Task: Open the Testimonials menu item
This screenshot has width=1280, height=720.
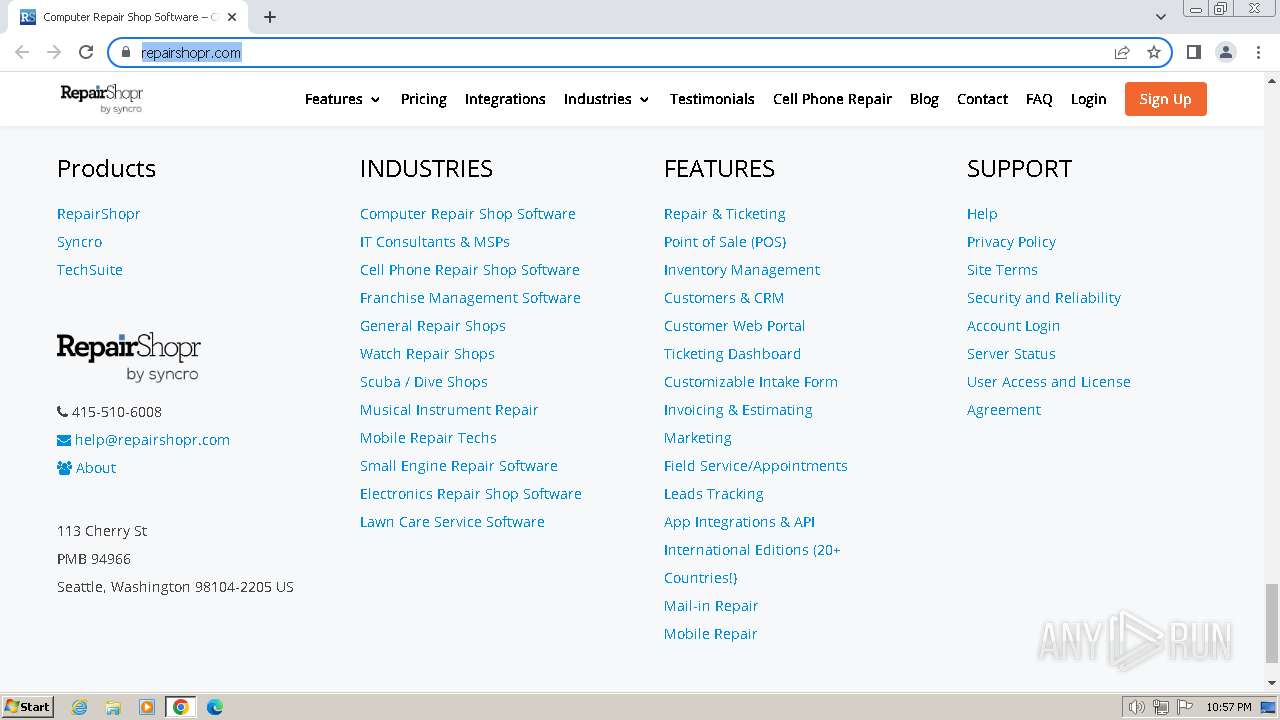Action: (712, 99)
